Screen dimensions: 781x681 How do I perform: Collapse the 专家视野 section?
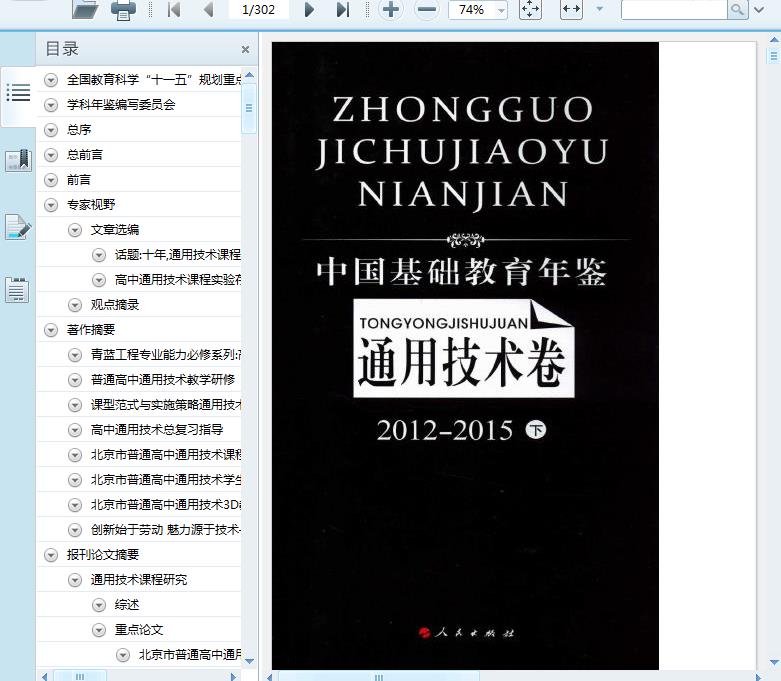tap(51, 205)
